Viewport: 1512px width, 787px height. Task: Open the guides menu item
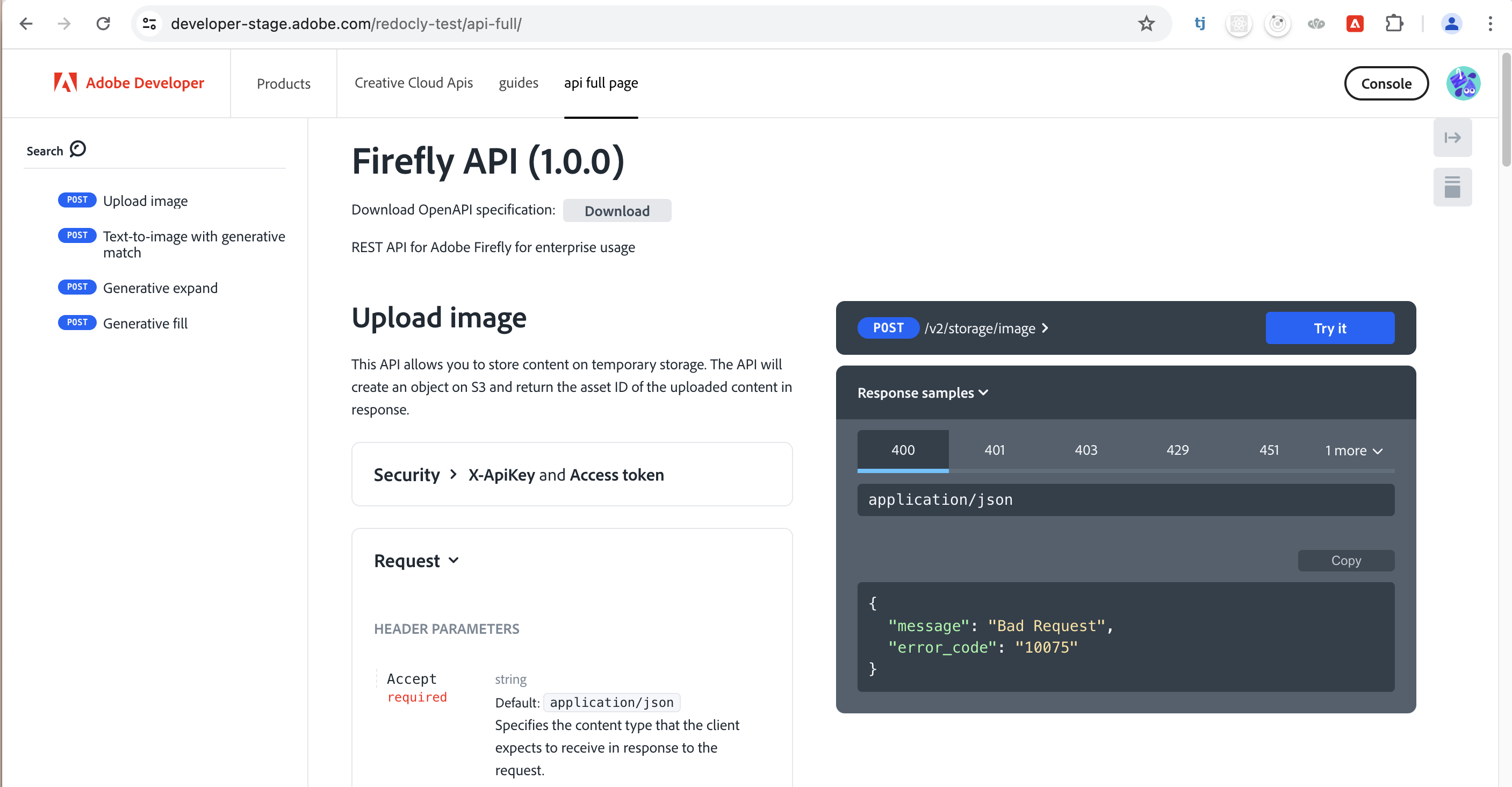(519, 83)
